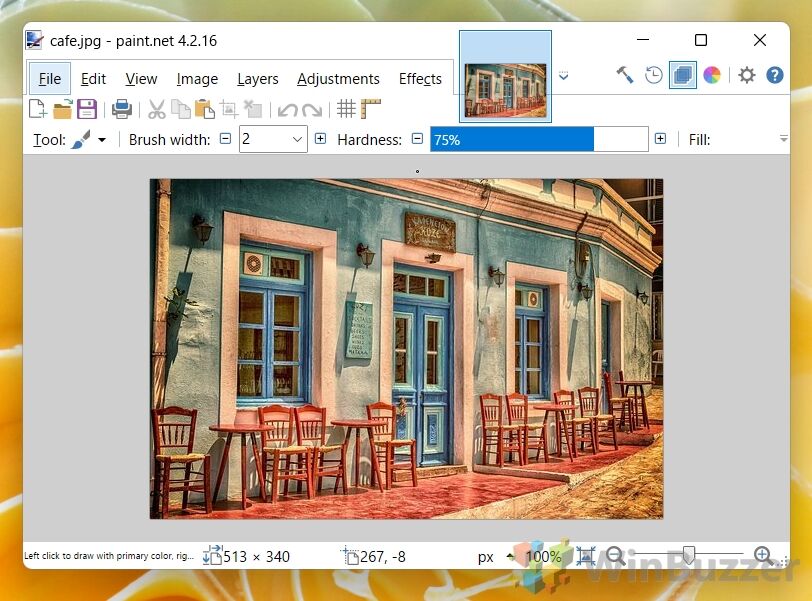The height and width of the screenshot is (601, 812).
Task: Click the Crop to Selection icon
Action: tap(228, 109)
